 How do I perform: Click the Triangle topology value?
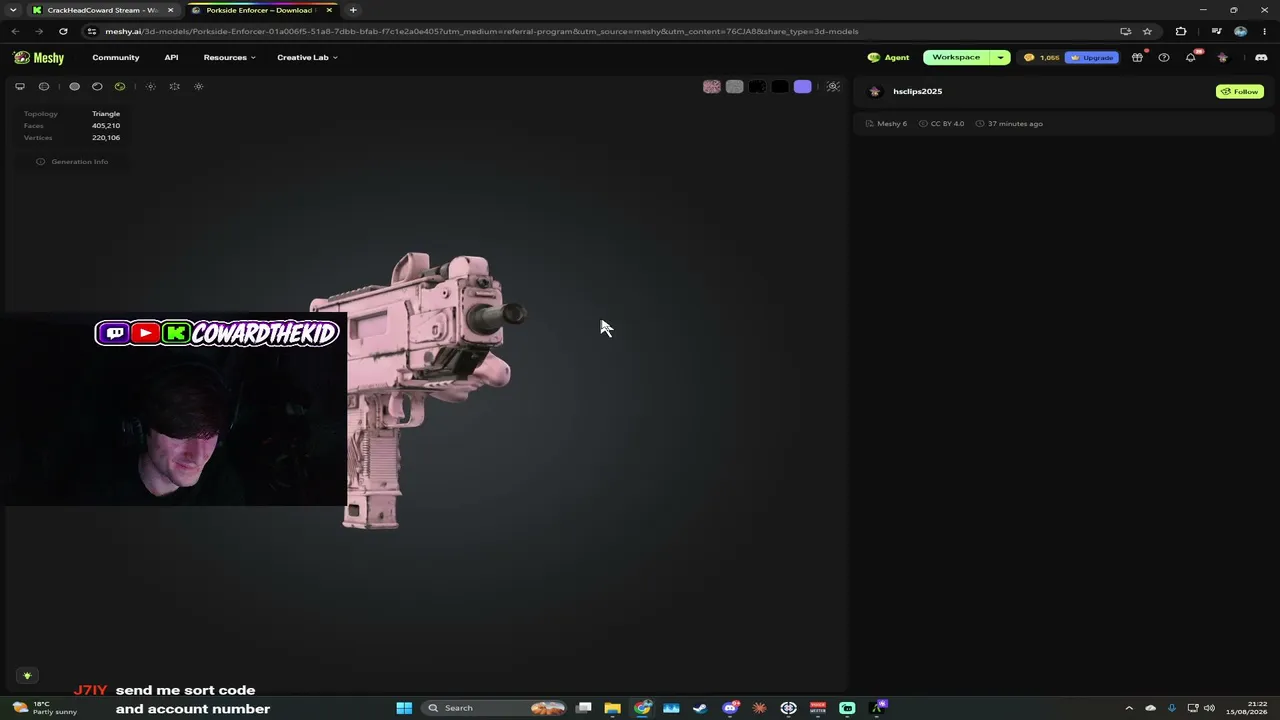coord(106,114)
